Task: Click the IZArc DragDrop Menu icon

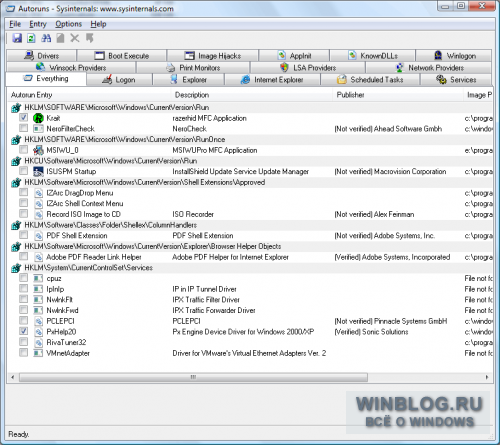Action: 38,193
